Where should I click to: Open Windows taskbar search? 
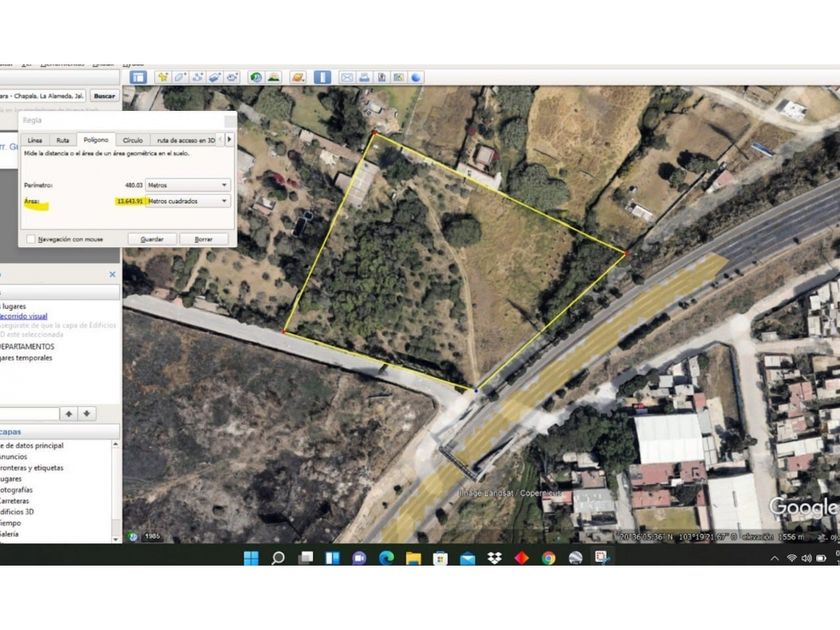click(278, 558)
